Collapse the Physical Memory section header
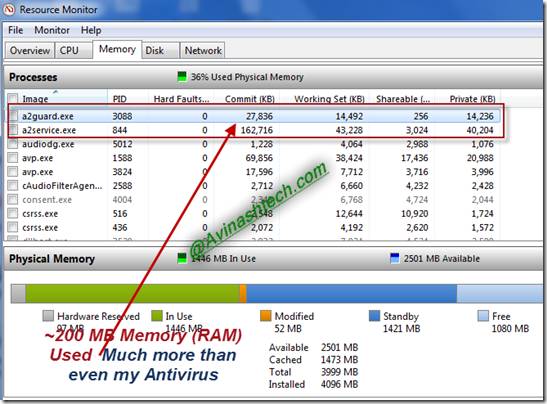Screen dimensions: 547x404 (274, 259)
